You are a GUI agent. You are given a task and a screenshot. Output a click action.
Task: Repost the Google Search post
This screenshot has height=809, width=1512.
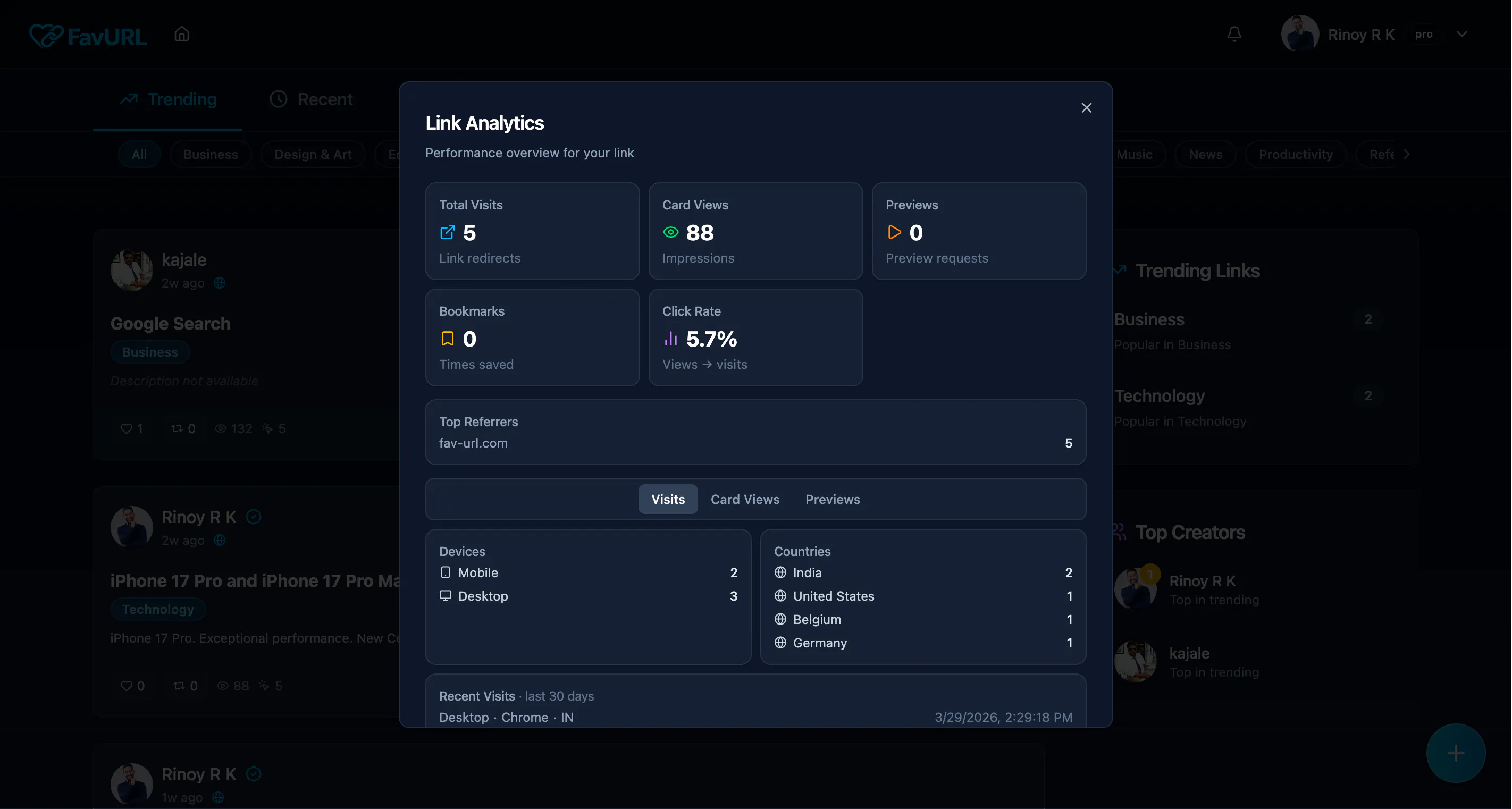(183, 429)
